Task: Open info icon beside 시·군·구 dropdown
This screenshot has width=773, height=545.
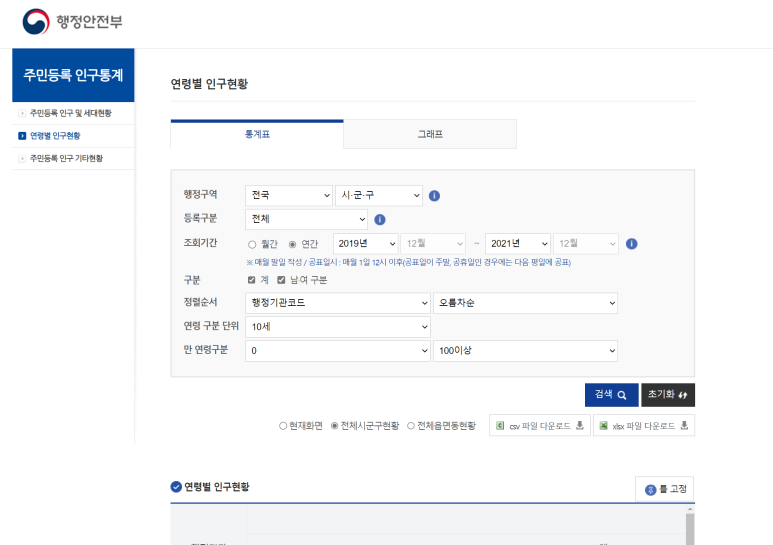Action: pyautogui.click(x=434, y=196)
